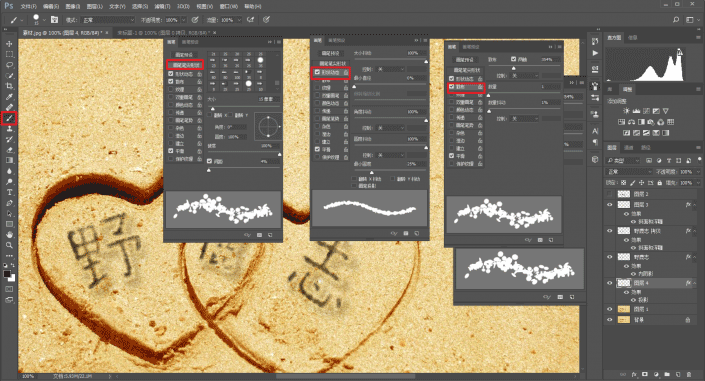This screenshot has height=381, width=705.
Task: Hide layer 图层 3
Action: [610, 205]
